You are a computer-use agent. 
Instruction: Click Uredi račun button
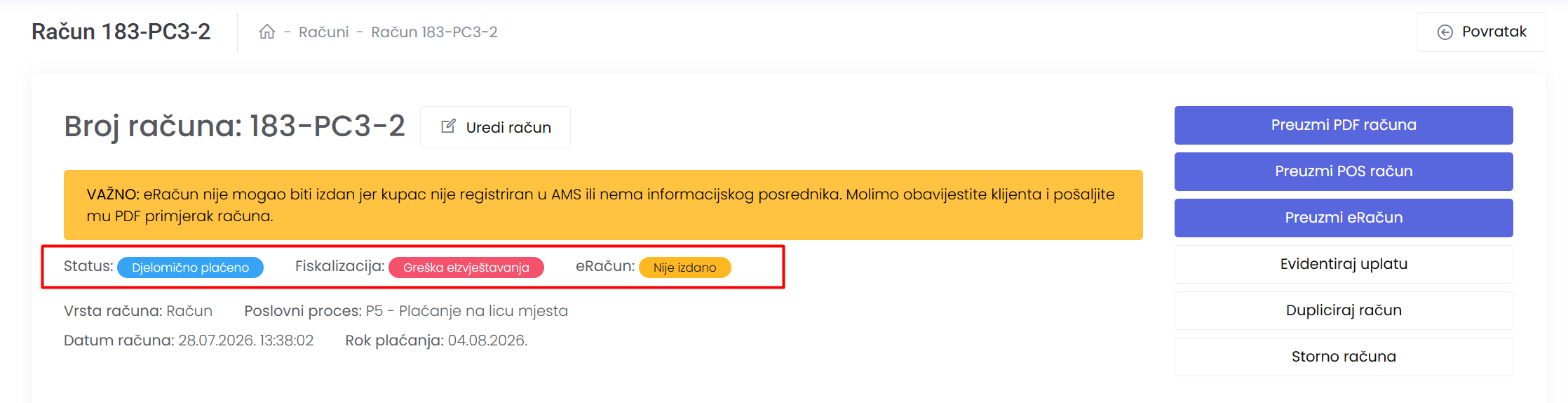pos(495,127)
